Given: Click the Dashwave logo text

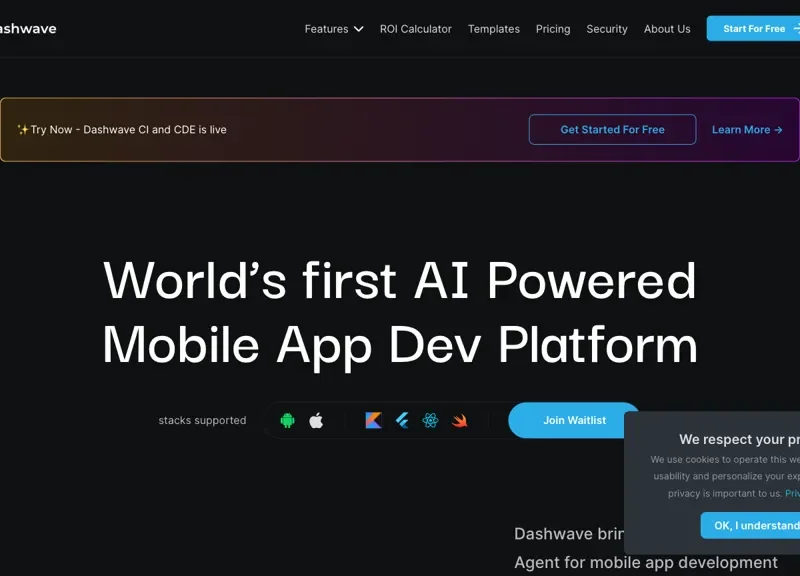Looking at the screenshot, I should pyautogui.click(x=28, y=29).
